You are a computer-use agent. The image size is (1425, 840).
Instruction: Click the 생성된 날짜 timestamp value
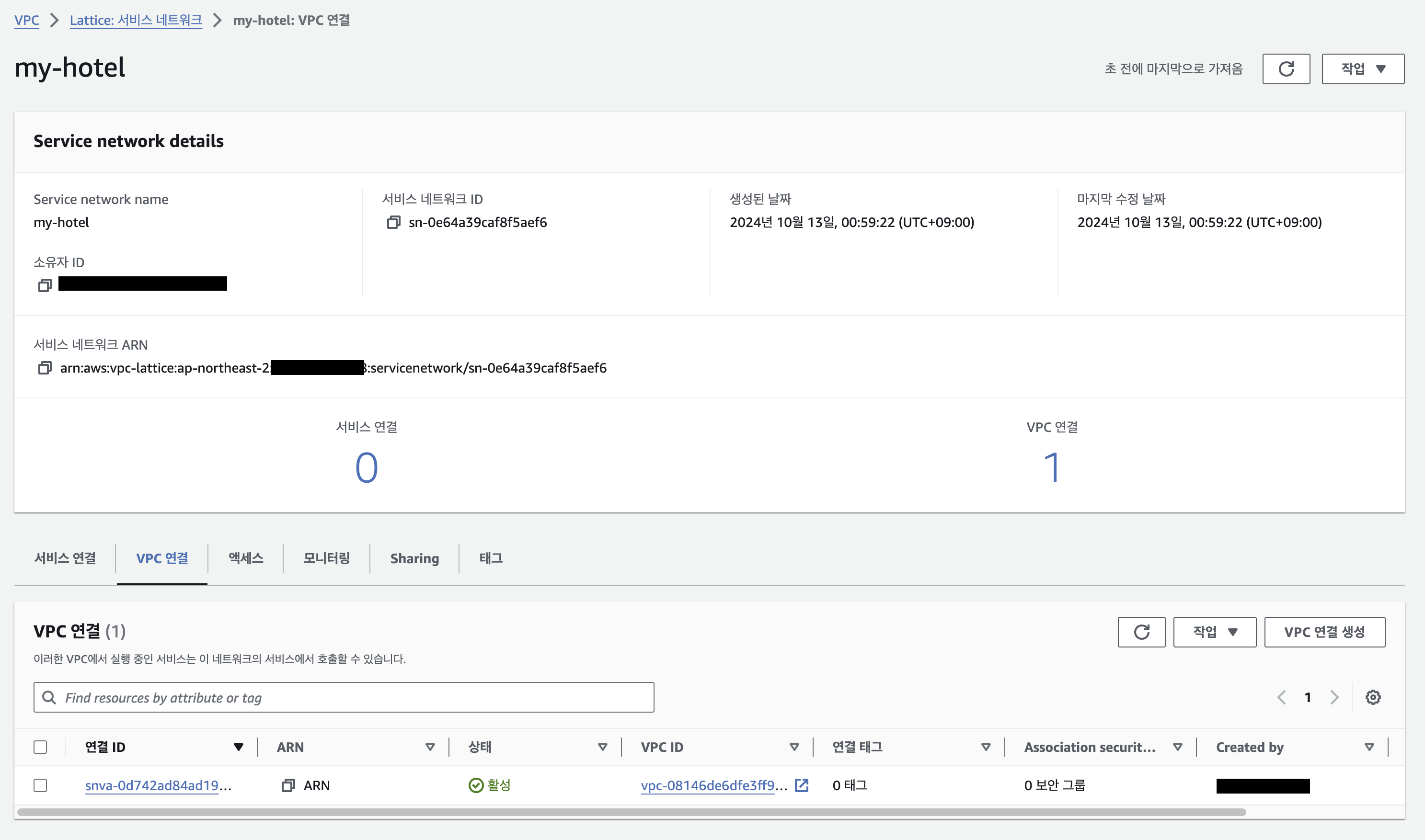(852, 223)
